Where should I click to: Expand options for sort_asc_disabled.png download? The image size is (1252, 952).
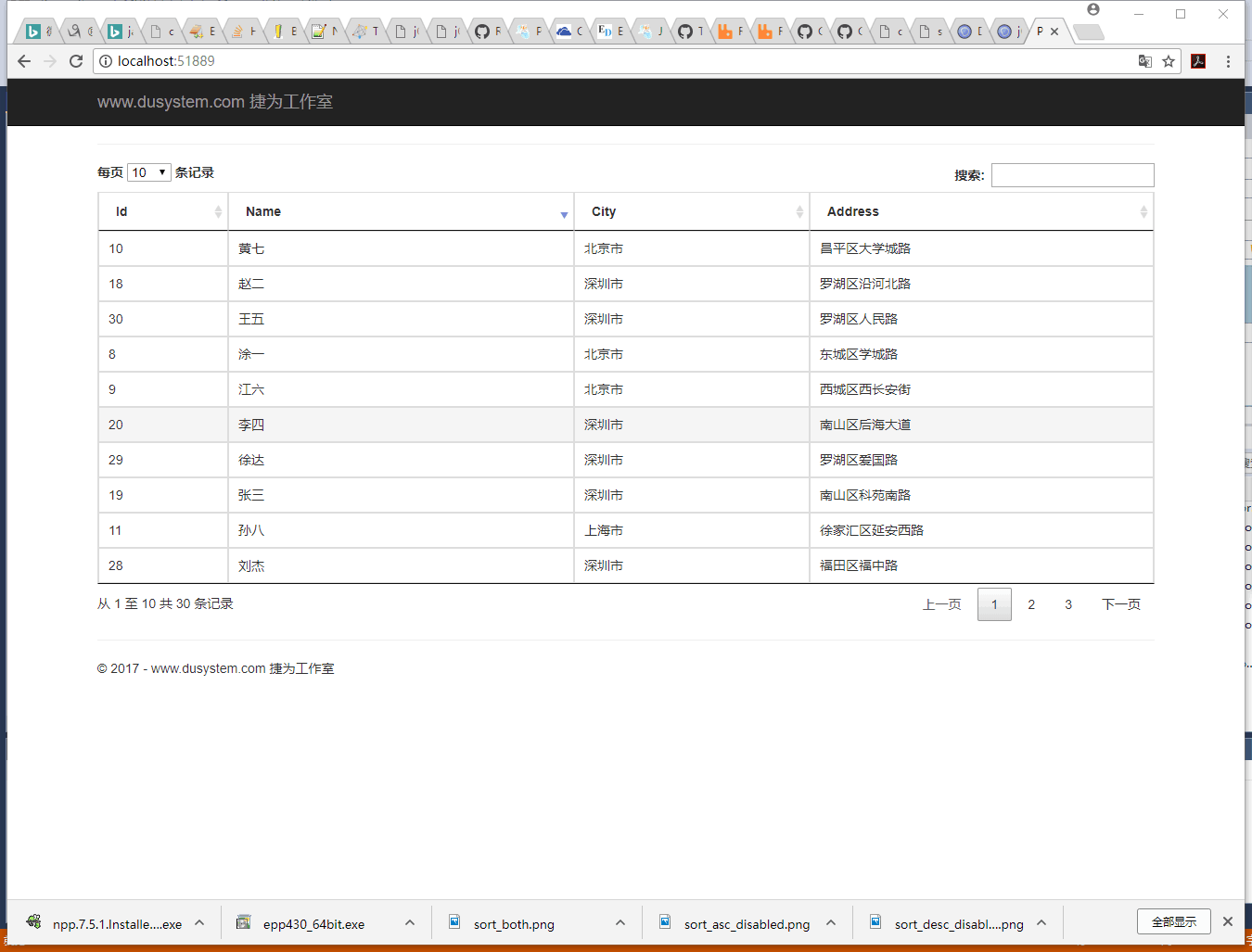tap(831, 923)
